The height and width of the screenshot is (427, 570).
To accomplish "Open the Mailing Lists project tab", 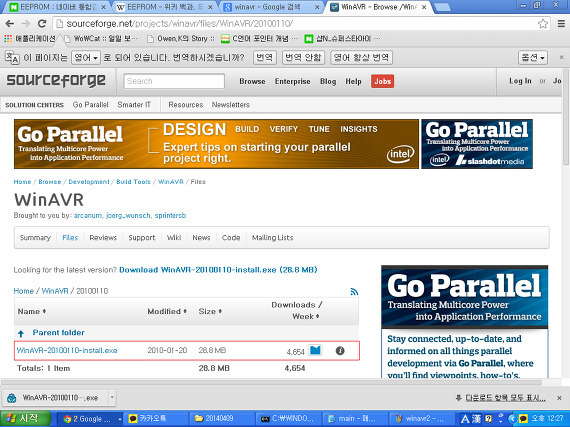I will click(x=272, y=238).
